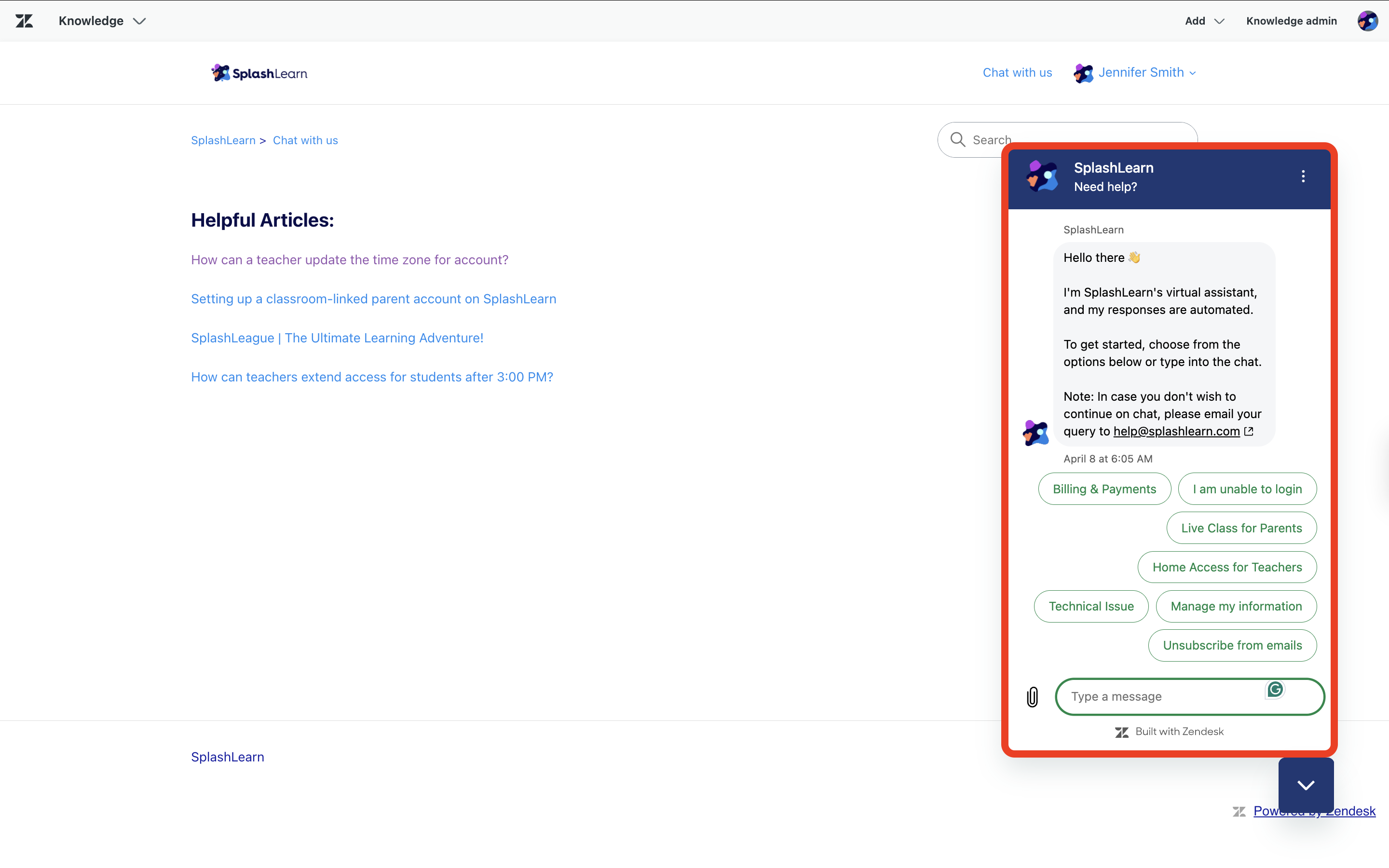The width and height of the screenshot is (1389, 868).
Task: Click external link icon beside email address
Action: 1248,431
